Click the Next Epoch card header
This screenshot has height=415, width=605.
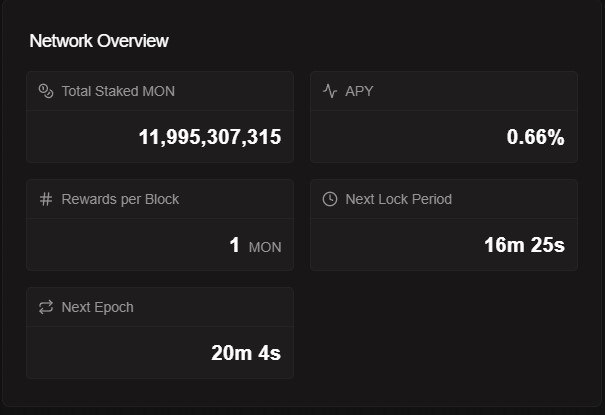160,307
